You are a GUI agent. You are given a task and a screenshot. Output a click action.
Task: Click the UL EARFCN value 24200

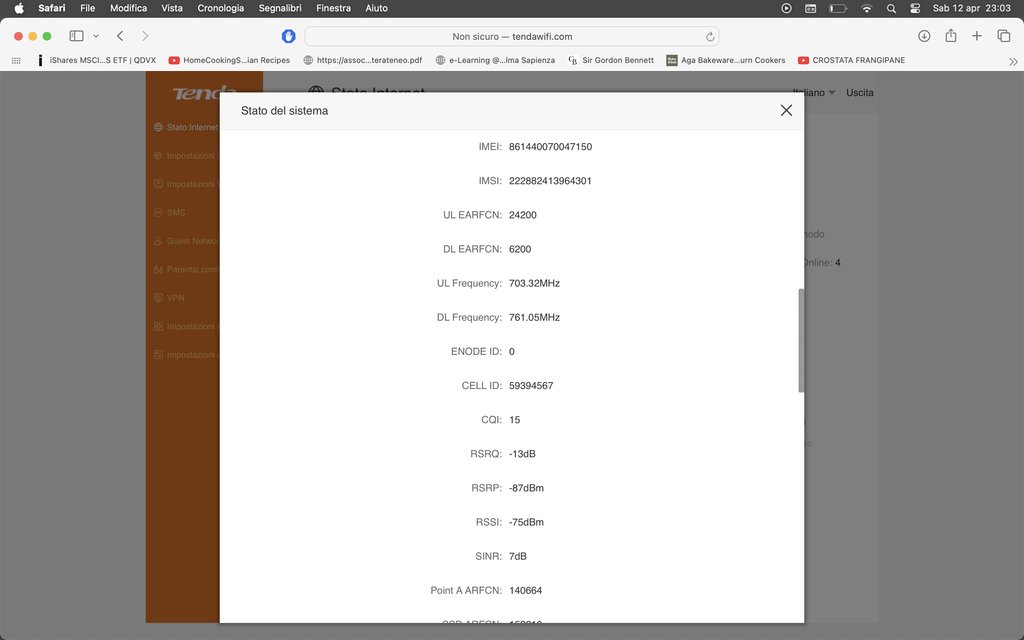(x=522, y=215)
